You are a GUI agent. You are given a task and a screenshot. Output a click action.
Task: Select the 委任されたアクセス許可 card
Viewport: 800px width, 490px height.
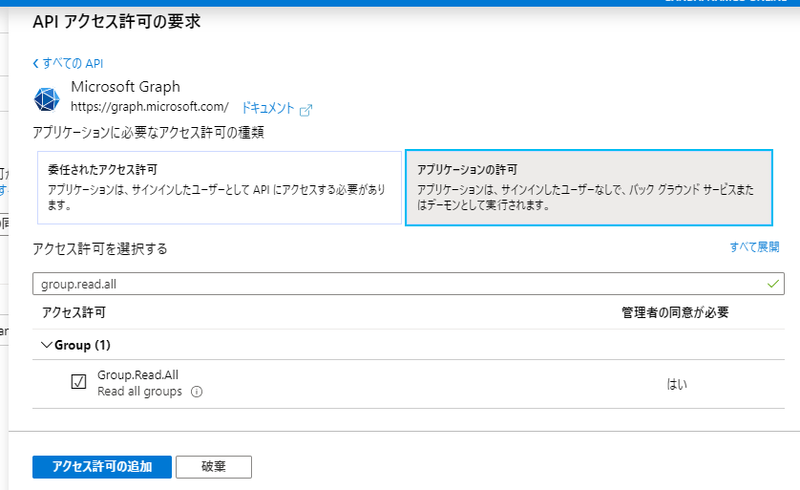(x=219, y=187)
